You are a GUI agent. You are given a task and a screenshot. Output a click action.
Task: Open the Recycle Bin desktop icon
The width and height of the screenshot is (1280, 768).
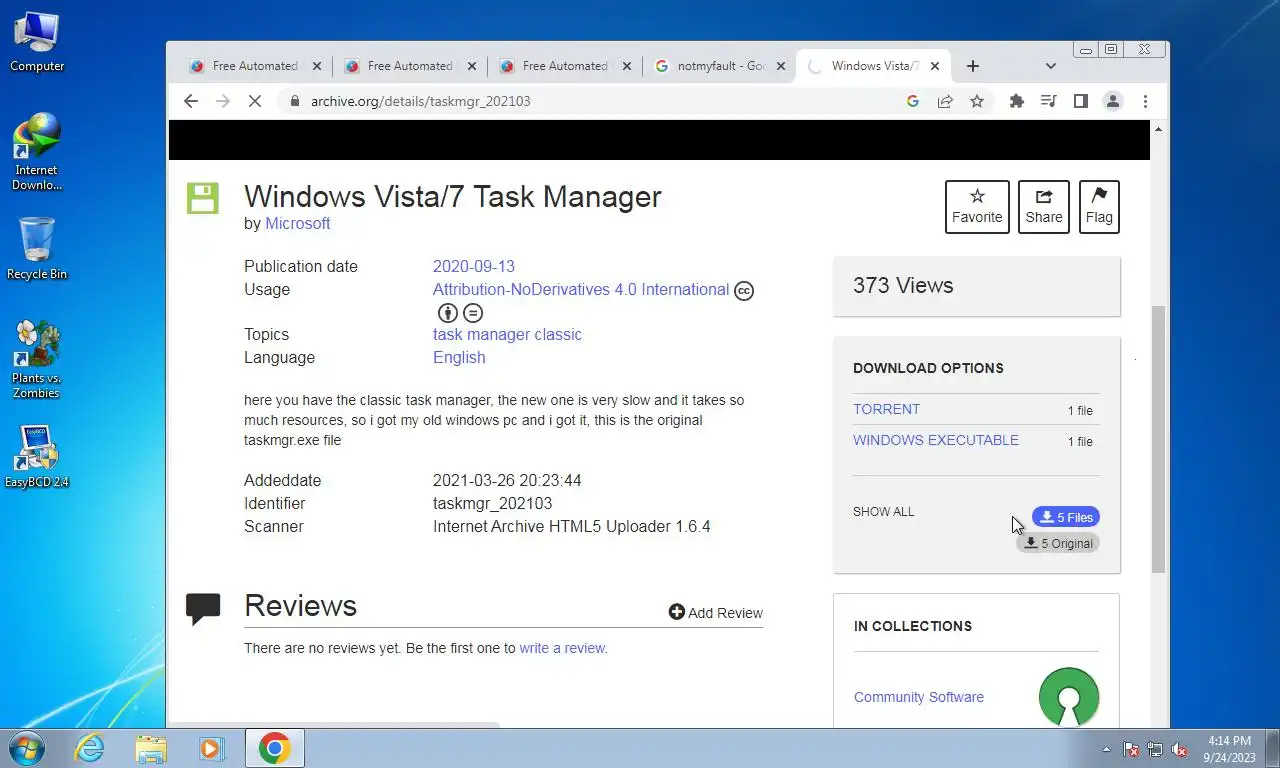37,248
